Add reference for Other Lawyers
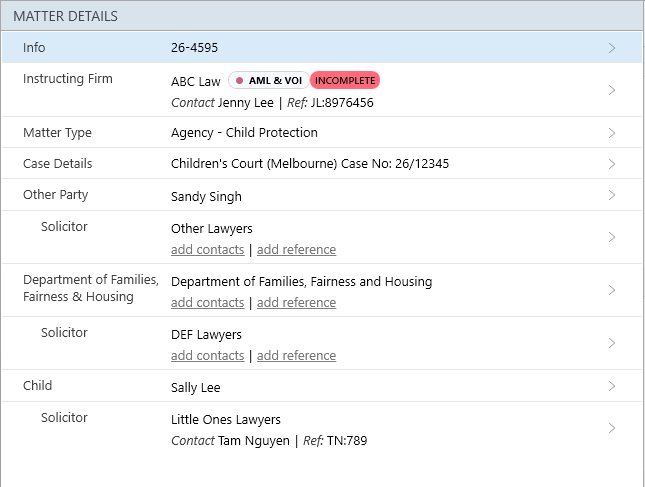The height and width of the screenshot is (487, 645). point(296,250)
